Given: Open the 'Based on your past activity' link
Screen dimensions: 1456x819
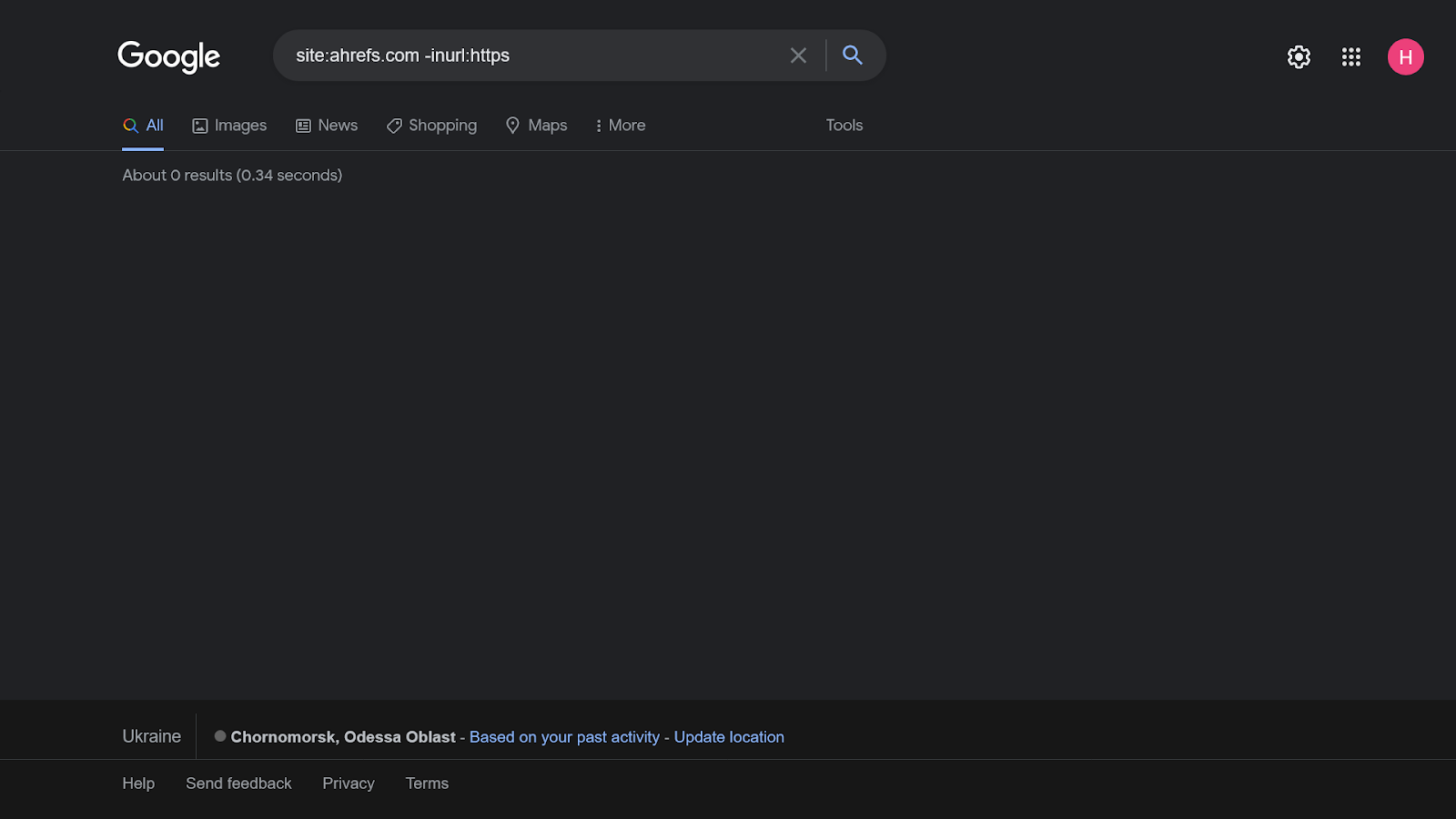Looking at the screenshot, I should pos(564,737).
